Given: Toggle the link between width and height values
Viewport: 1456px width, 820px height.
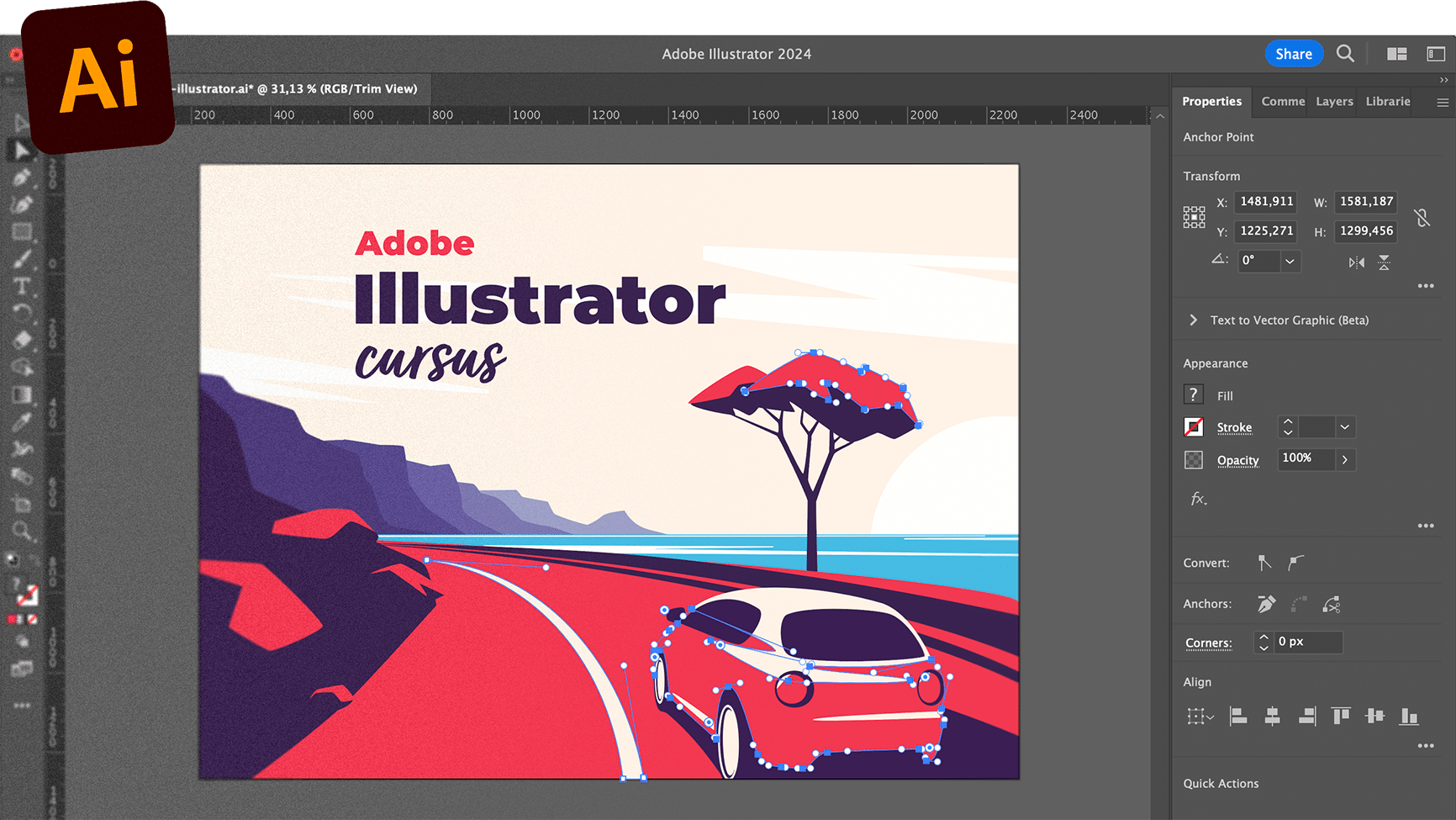Looking at the screenshot, I should click(x=1422, y=217).
